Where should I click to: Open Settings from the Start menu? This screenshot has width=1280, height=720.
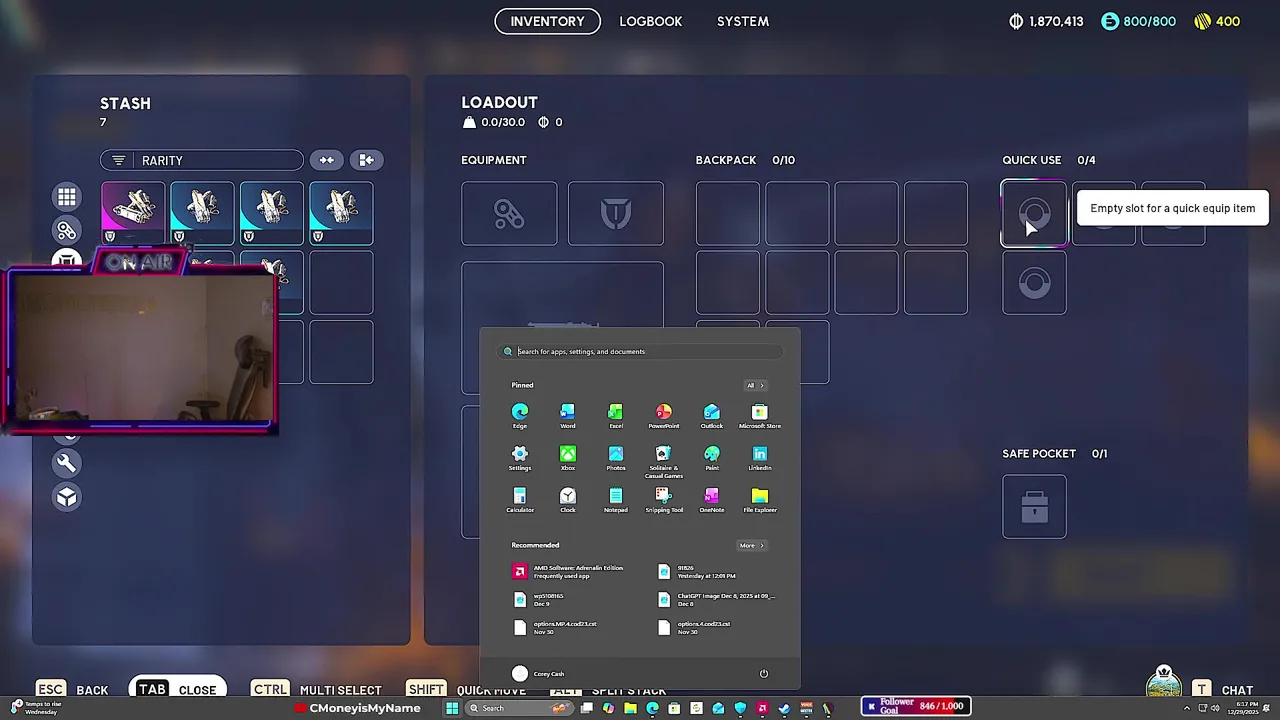point(520,458)
